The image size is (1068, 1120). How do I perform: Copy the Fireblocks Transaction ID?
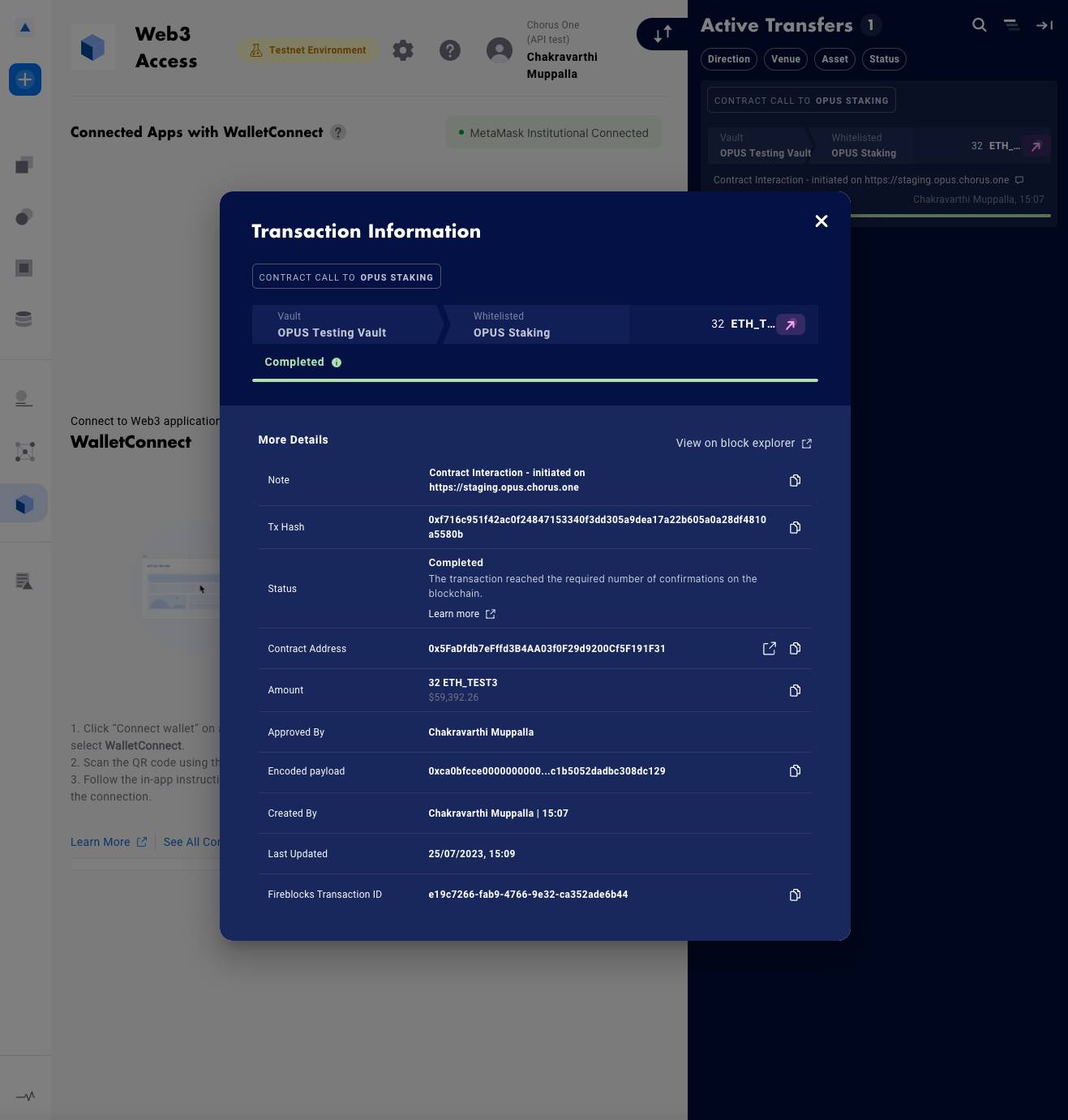coord(795,895)
